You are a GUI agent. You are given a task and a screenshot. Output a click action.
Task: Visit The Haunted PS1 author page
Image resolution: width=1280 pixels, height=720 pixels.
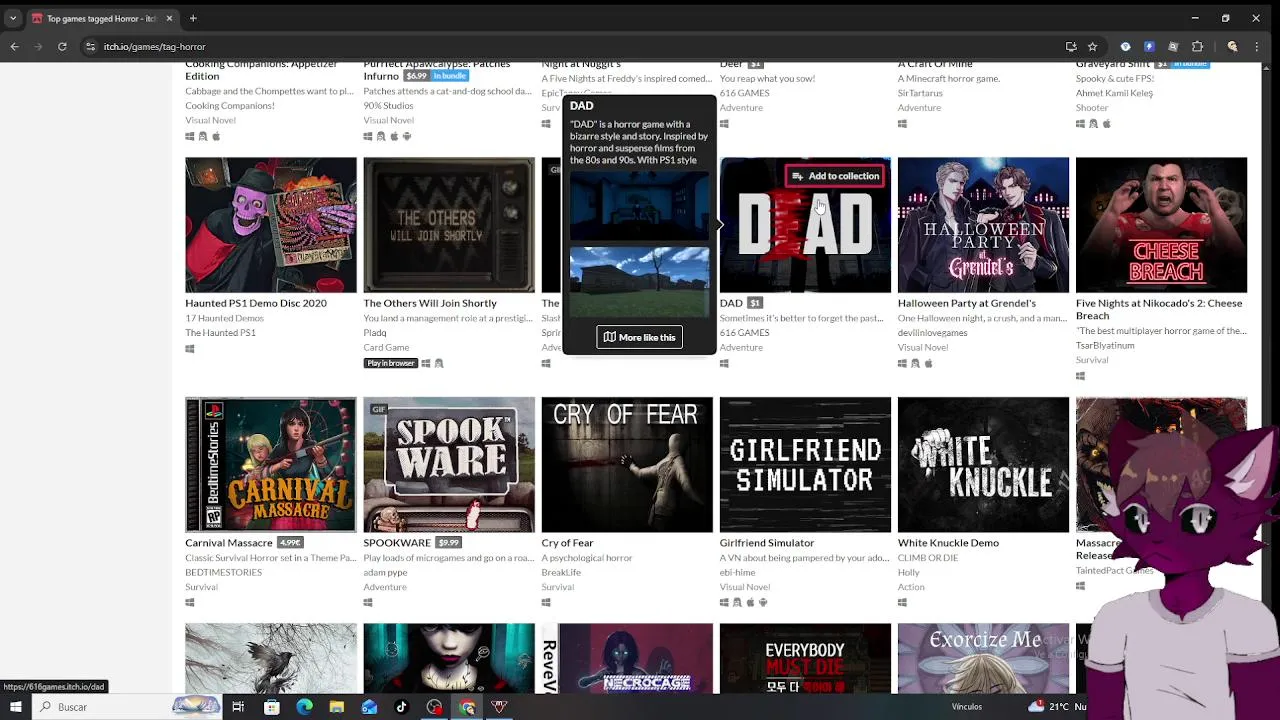tap(220, 333)
